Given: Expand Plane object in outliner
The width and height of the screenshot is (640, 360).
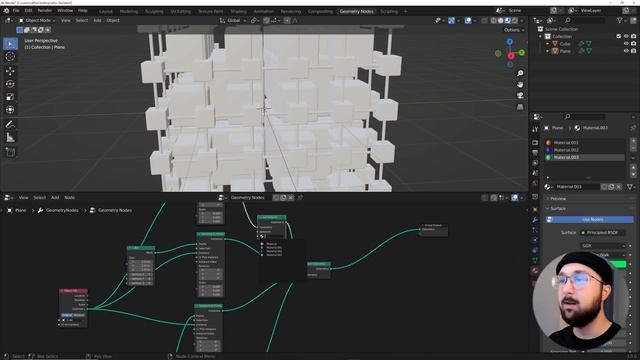Looking at the screenshot, I should [x=548, y=51].
